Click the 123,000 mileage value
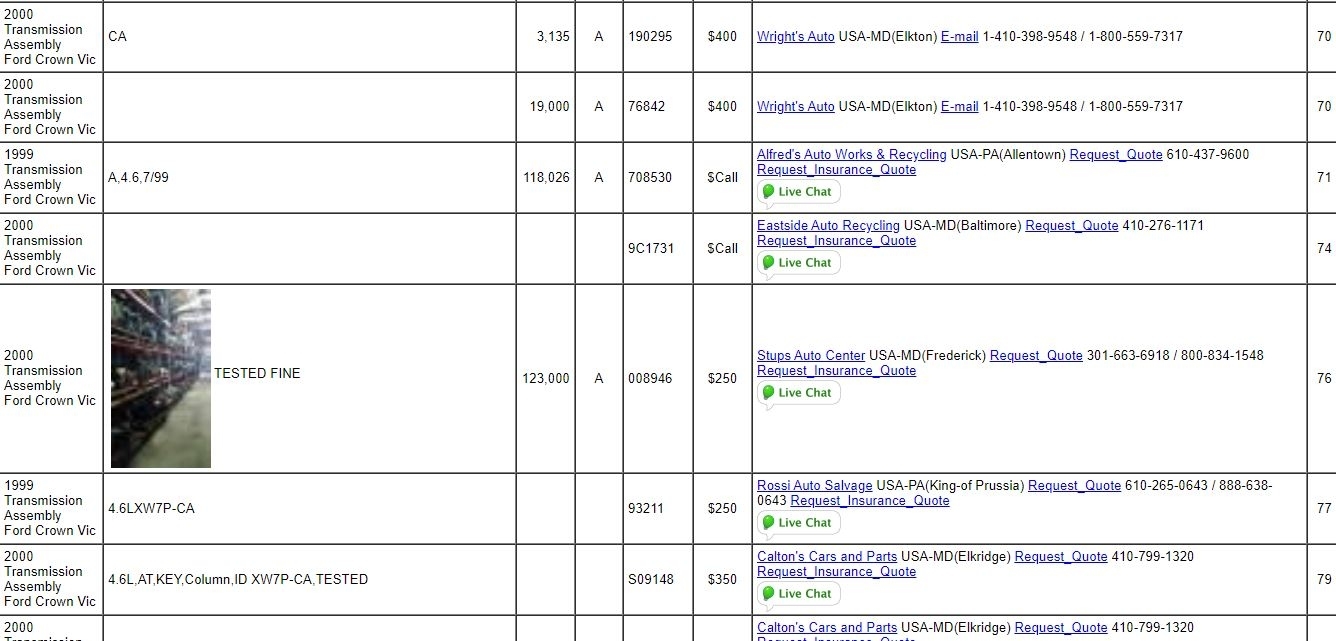The height and width of the screenshot is (641, 1336). (546, 378)
